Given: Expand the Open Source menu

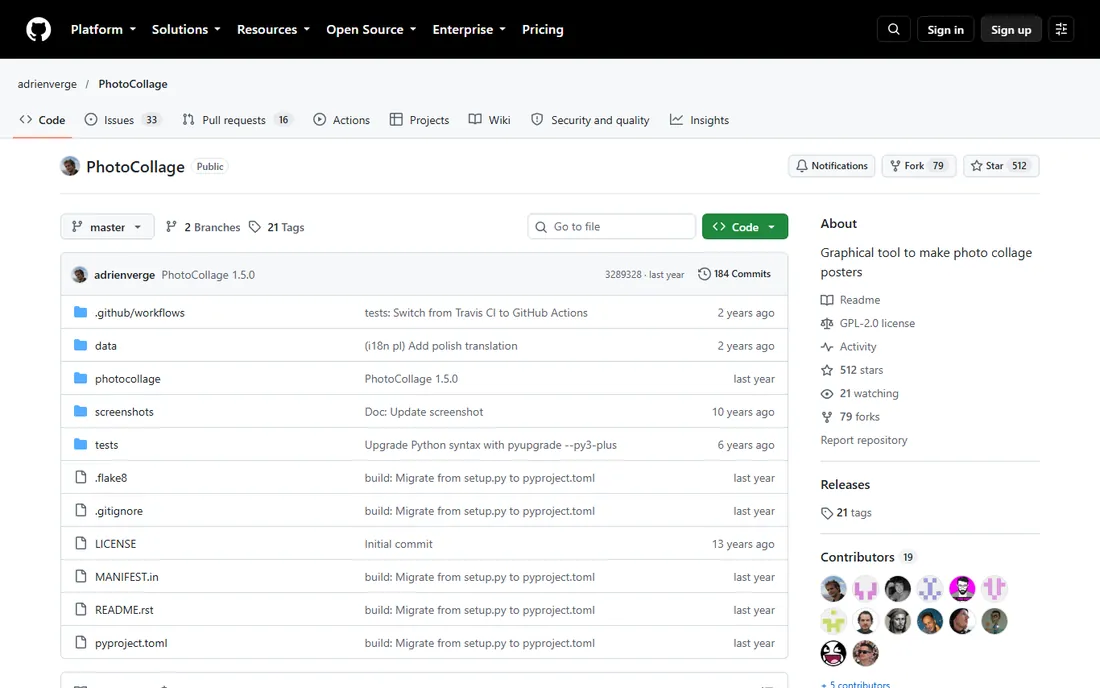Looking at the screenshot, I should 371,29.
